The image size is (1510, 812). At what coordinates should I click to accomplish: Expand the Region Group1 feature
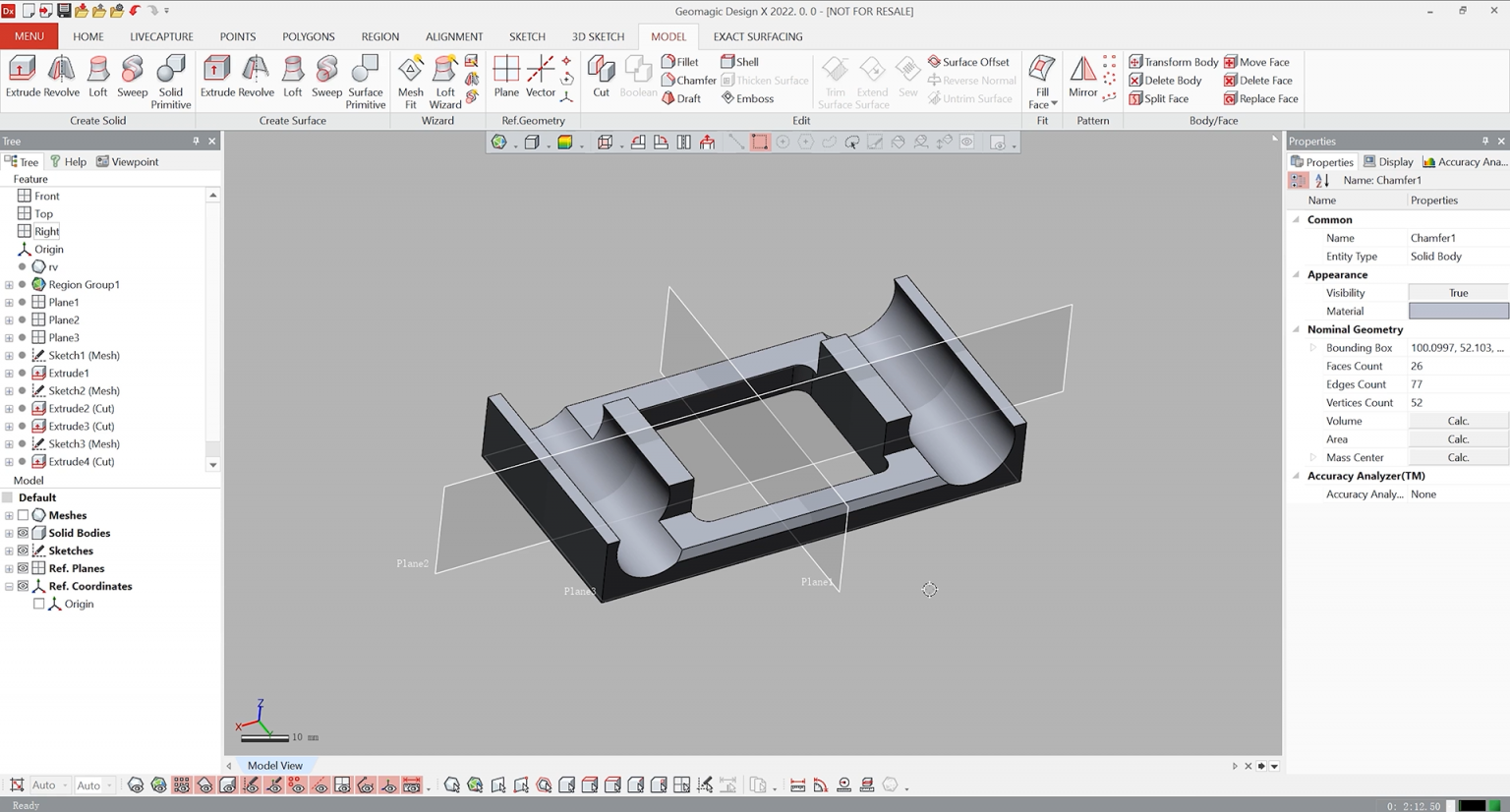point(9,284)
